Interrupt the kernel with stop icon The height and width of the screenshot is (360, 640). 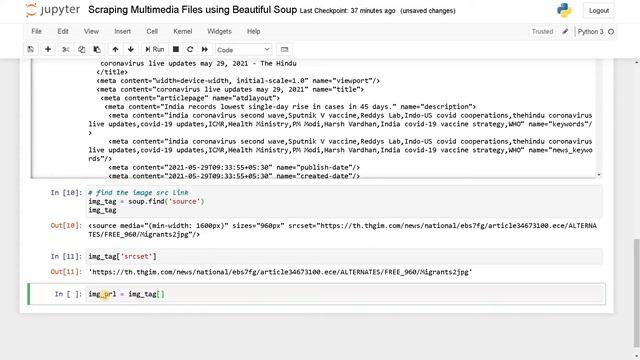[x=176, y=49]
